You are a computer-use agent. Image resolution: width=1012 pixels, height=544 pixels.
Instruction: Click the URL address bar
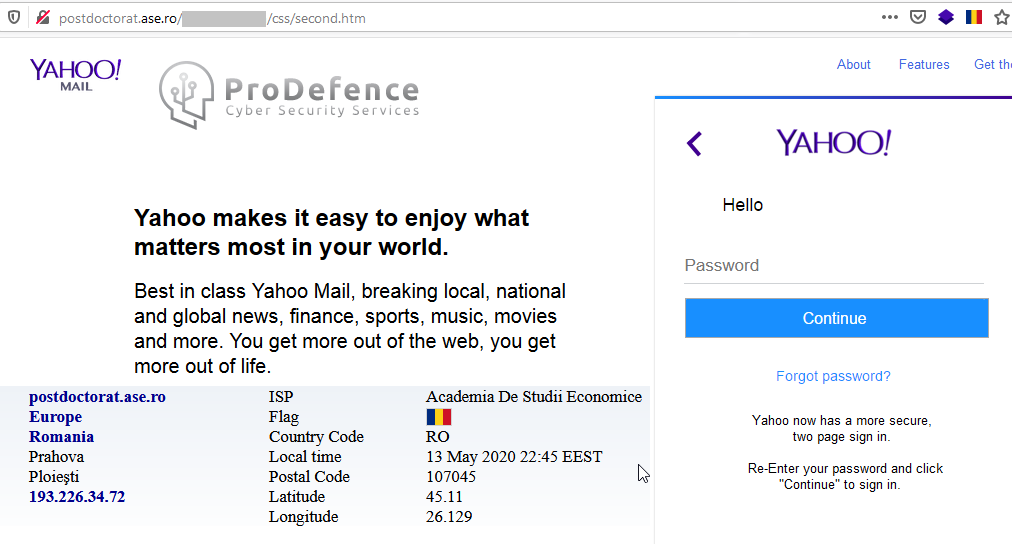tap(452, 18)
